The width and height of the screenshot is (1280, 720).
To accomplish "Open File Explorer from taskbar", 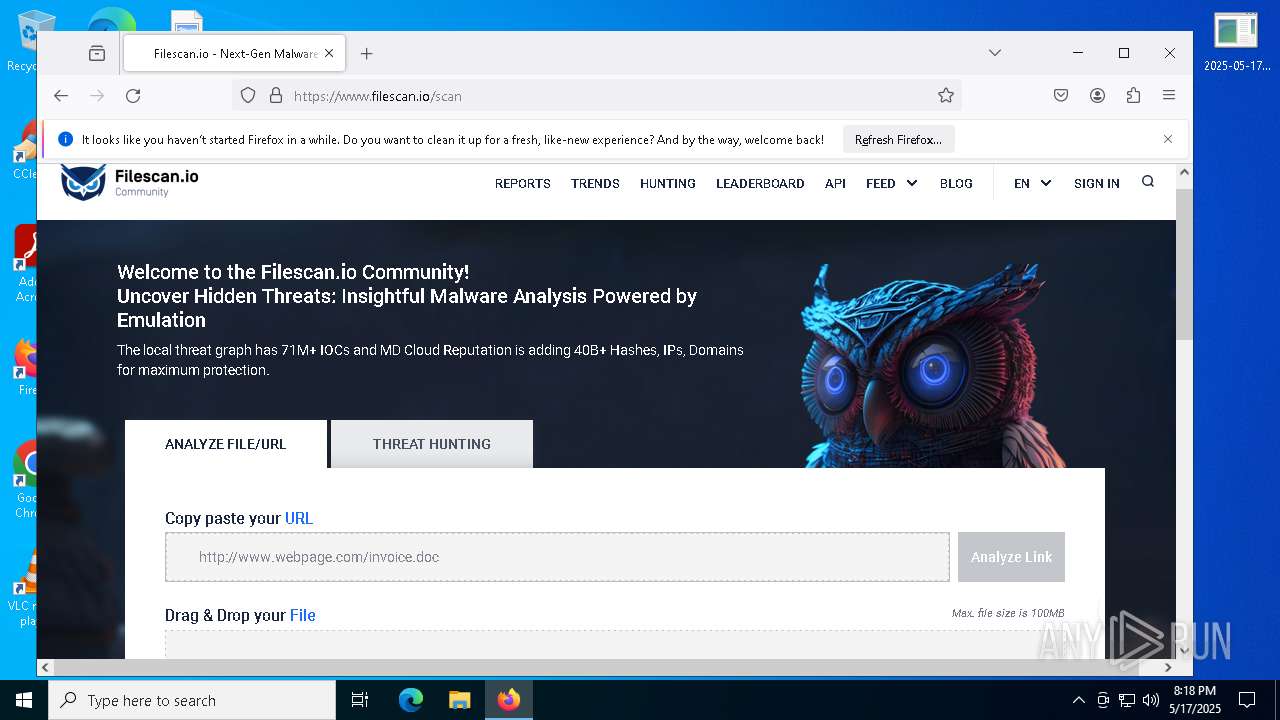I will click(459, 700).
